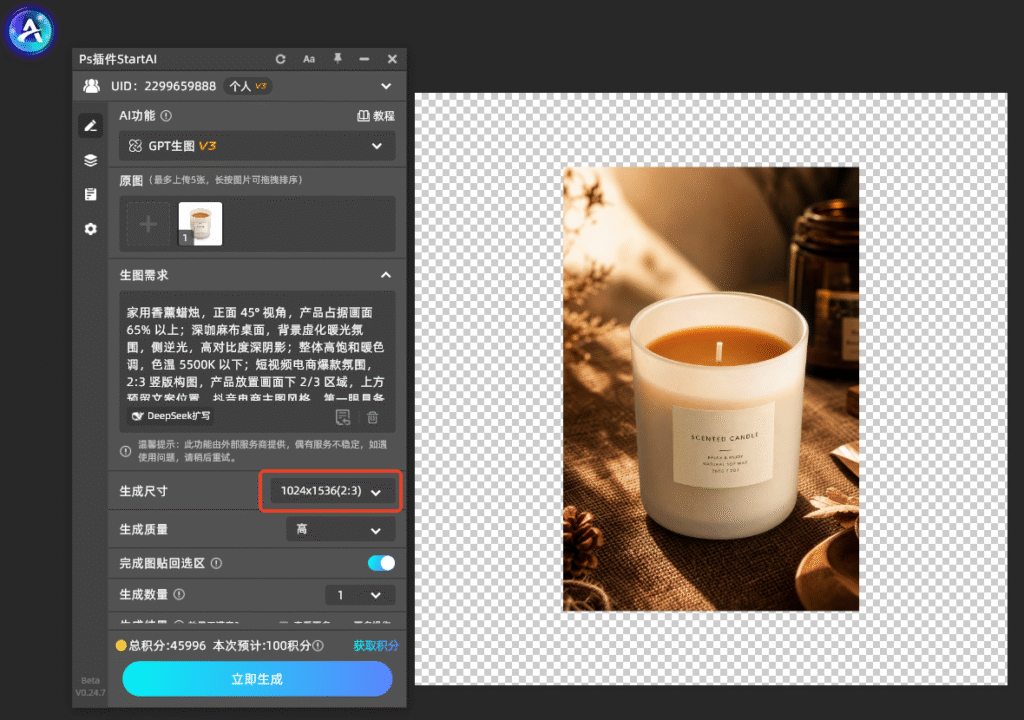
Task: Click the refresh icon in plugin title bar
Action: (x=280, y=59)
